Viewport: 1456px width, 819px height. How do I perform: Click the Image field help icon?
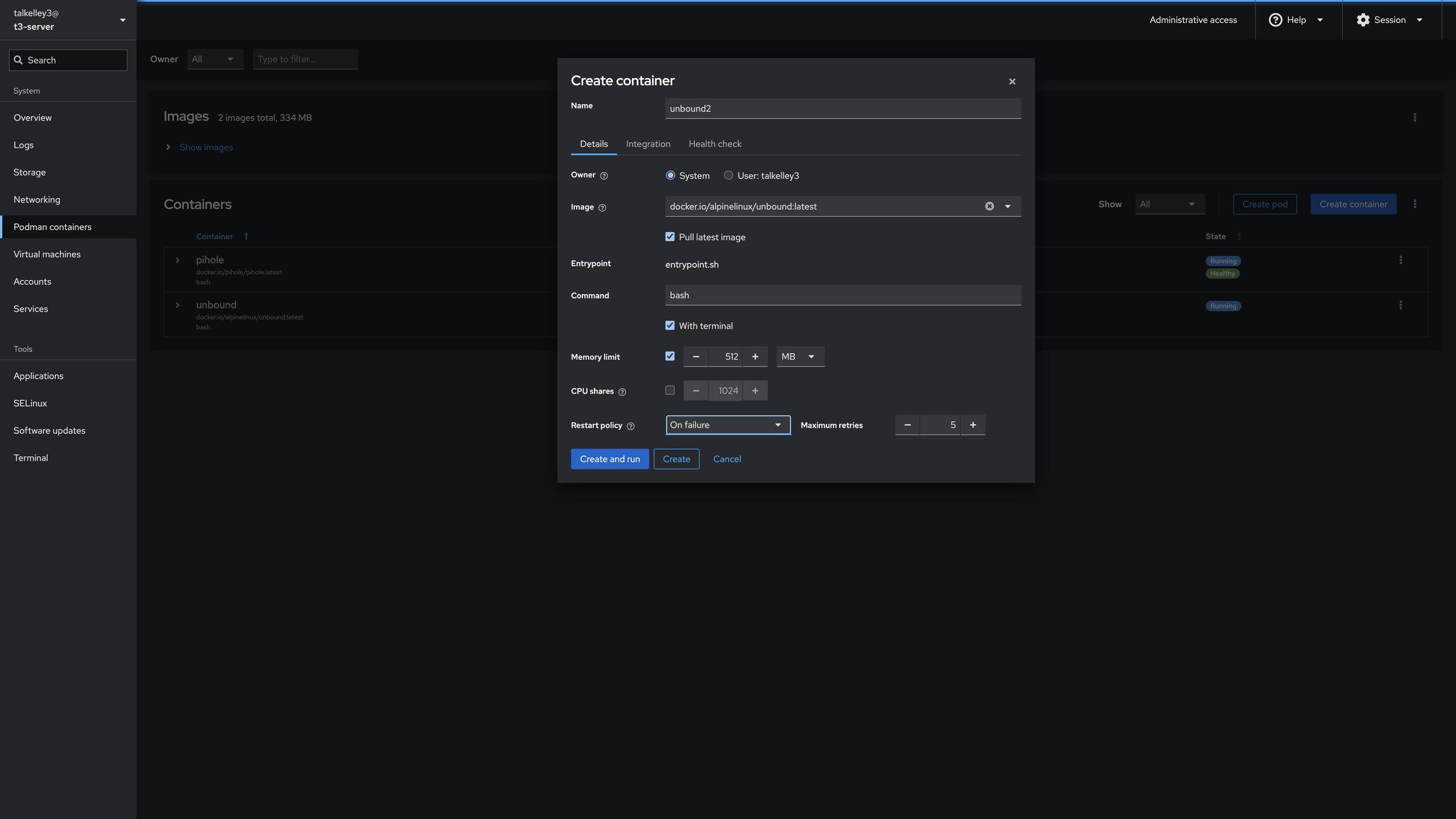tap(602, 208)
